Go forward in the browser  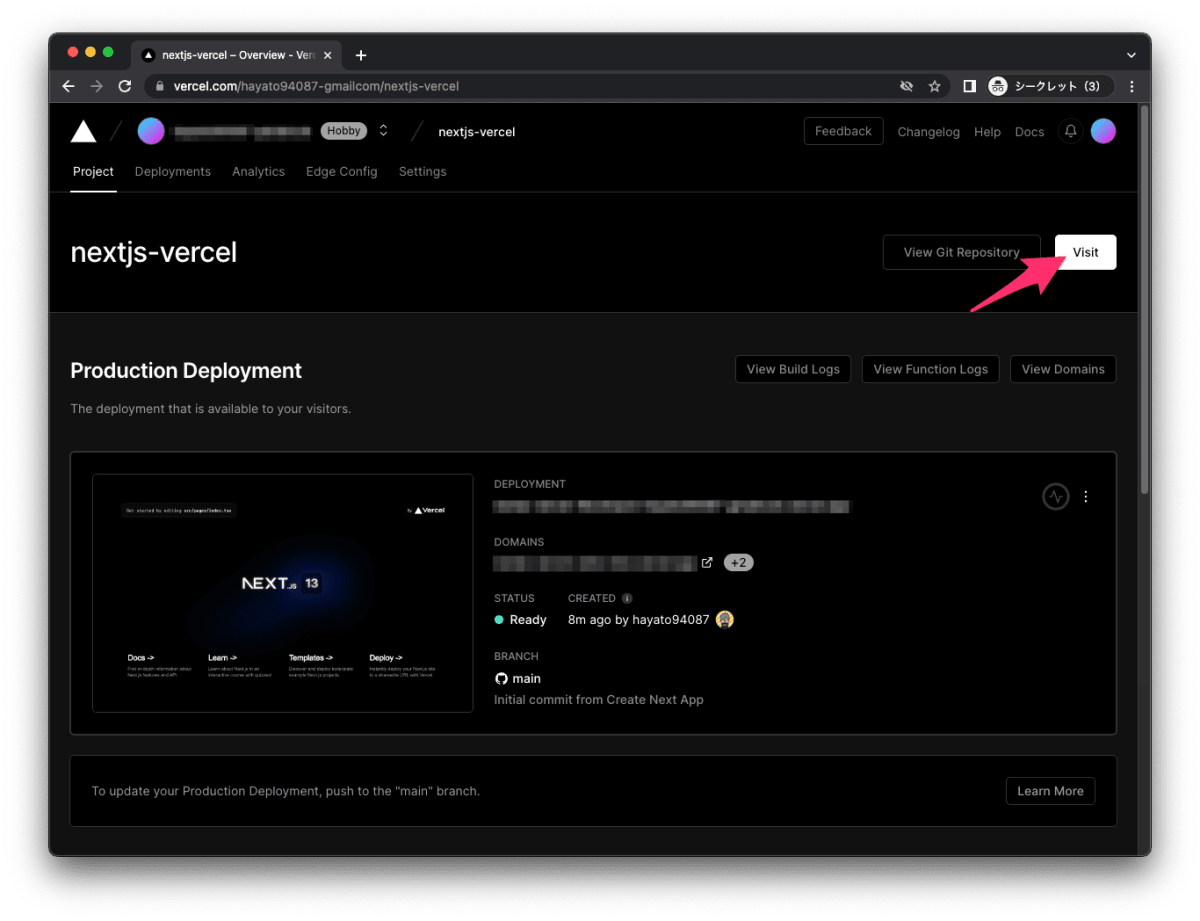coord(96,86)
